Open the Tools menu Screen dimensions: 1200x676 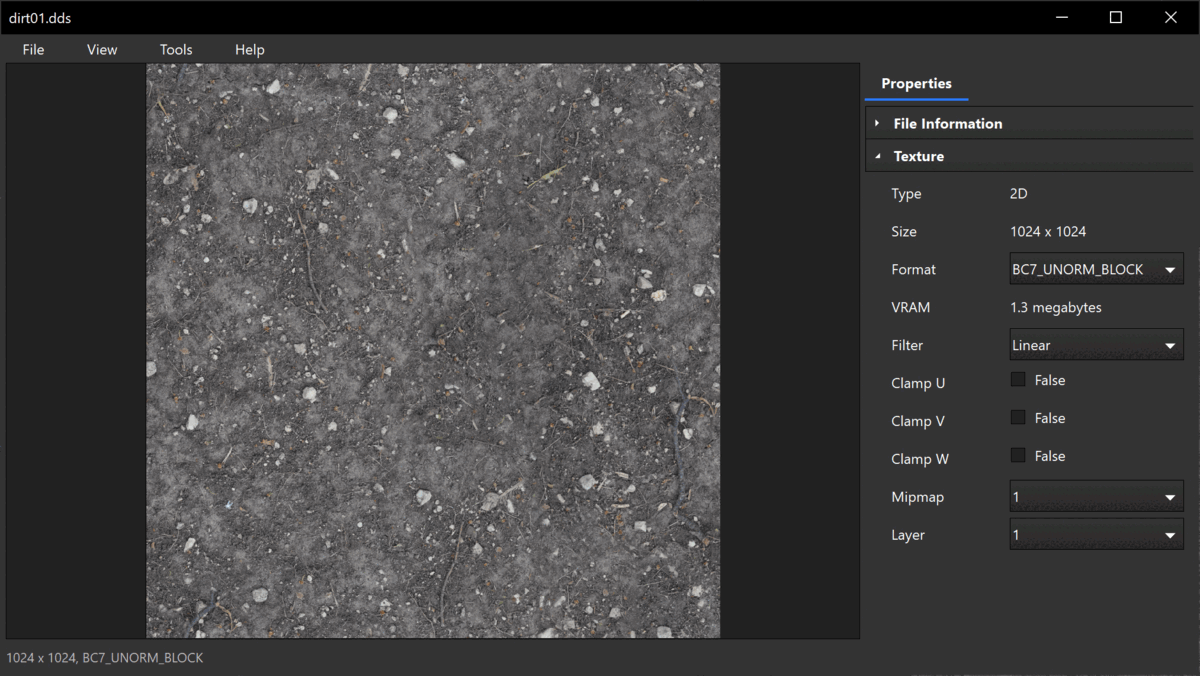(176, 49)
